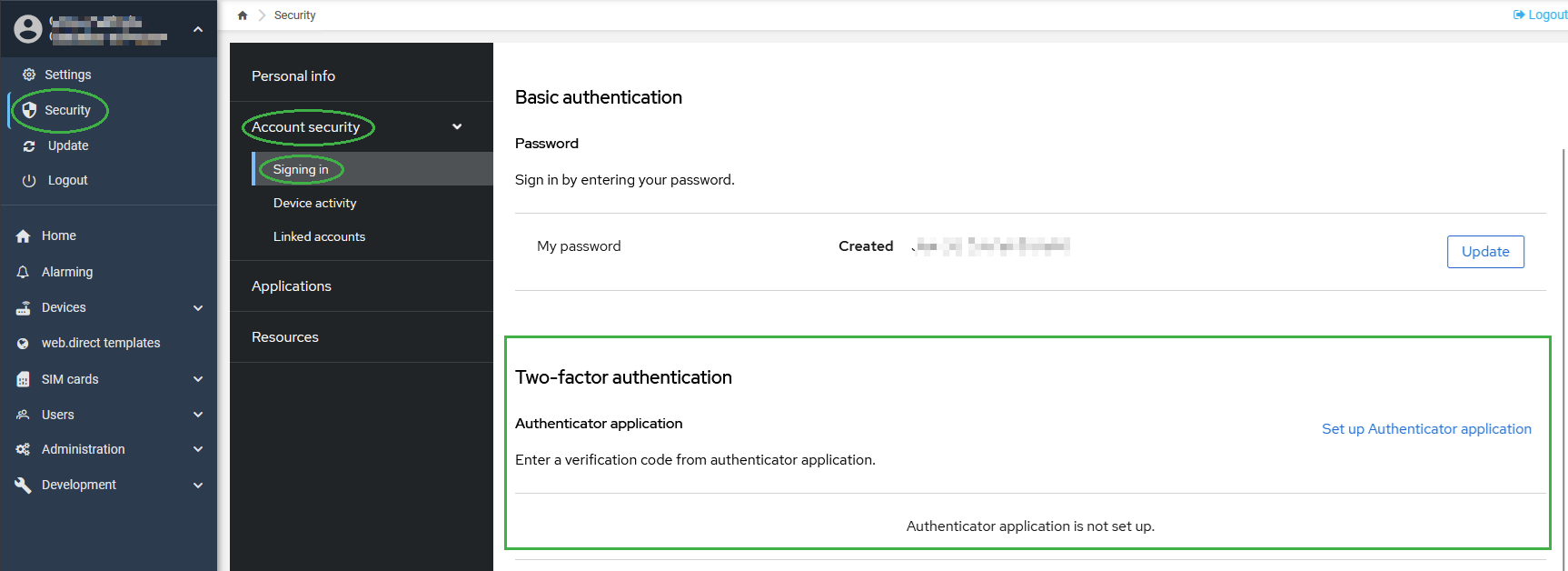Collapse the Account security section arrow

pos(457,126)
